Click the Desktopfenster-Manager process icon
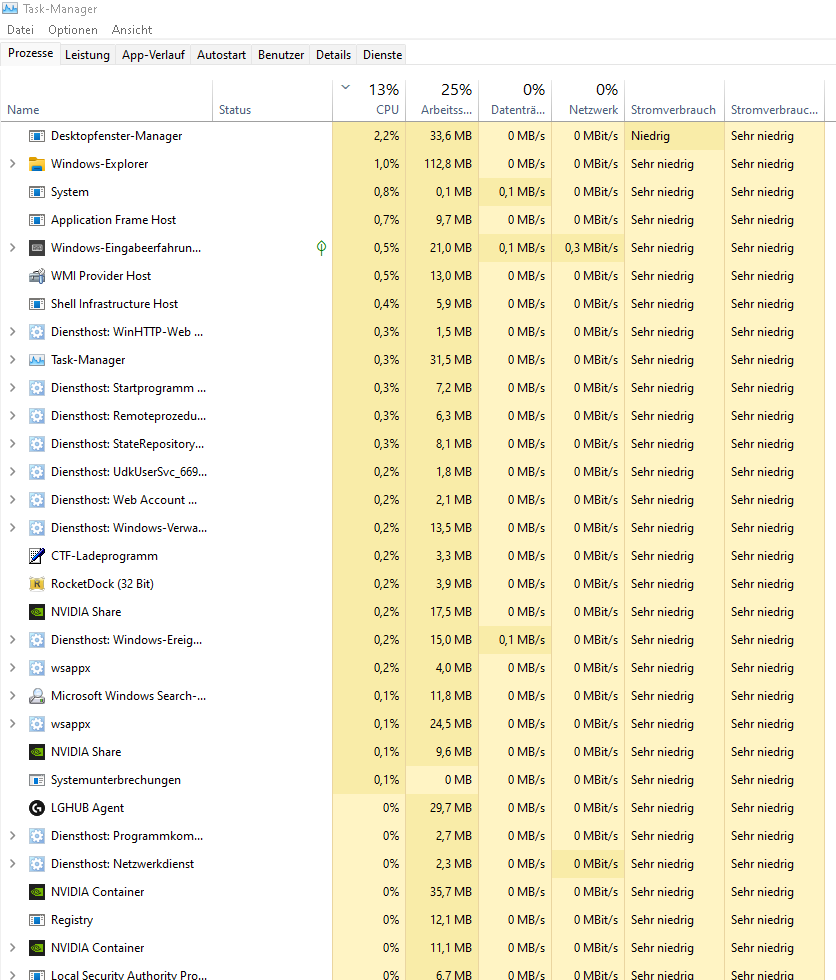The image size is (836, 980). pos(37,136)
